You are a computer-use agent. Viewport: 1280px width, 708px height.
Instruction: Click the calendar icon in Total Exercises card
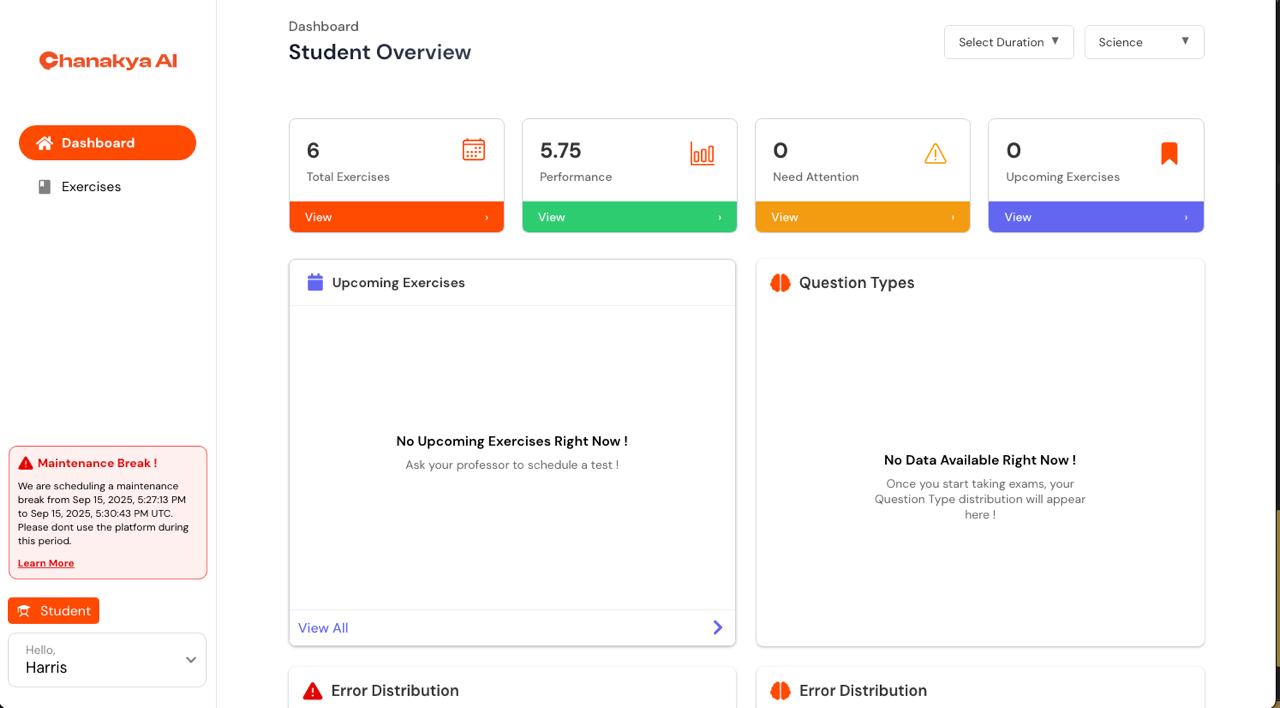tap(474, 150)
